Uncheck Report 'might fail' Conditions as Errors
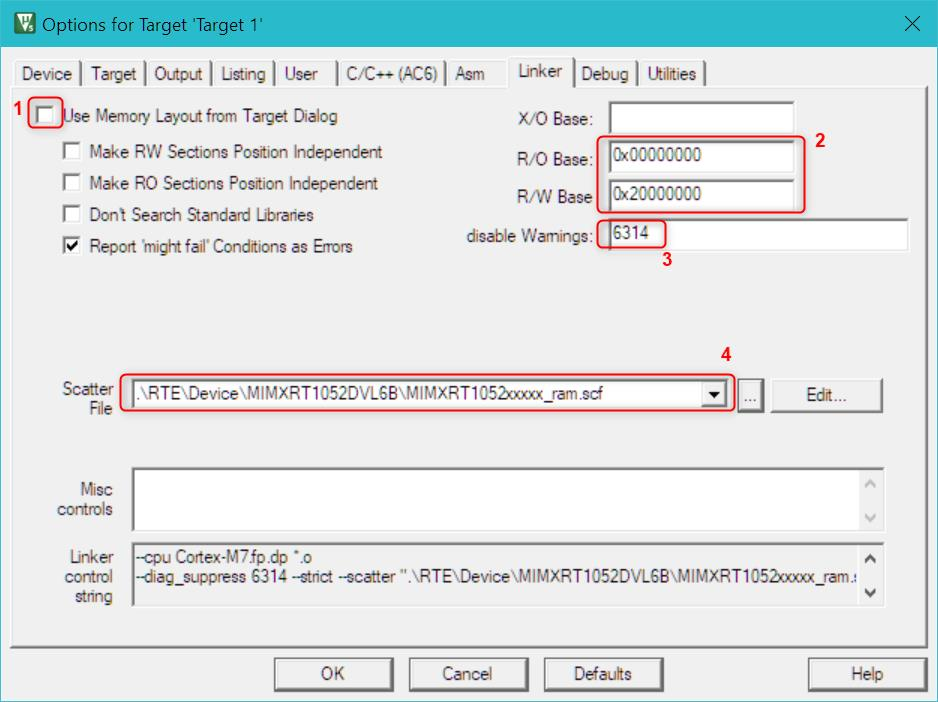This screenshot has height=702, width=938. click(x=72, y=245)
